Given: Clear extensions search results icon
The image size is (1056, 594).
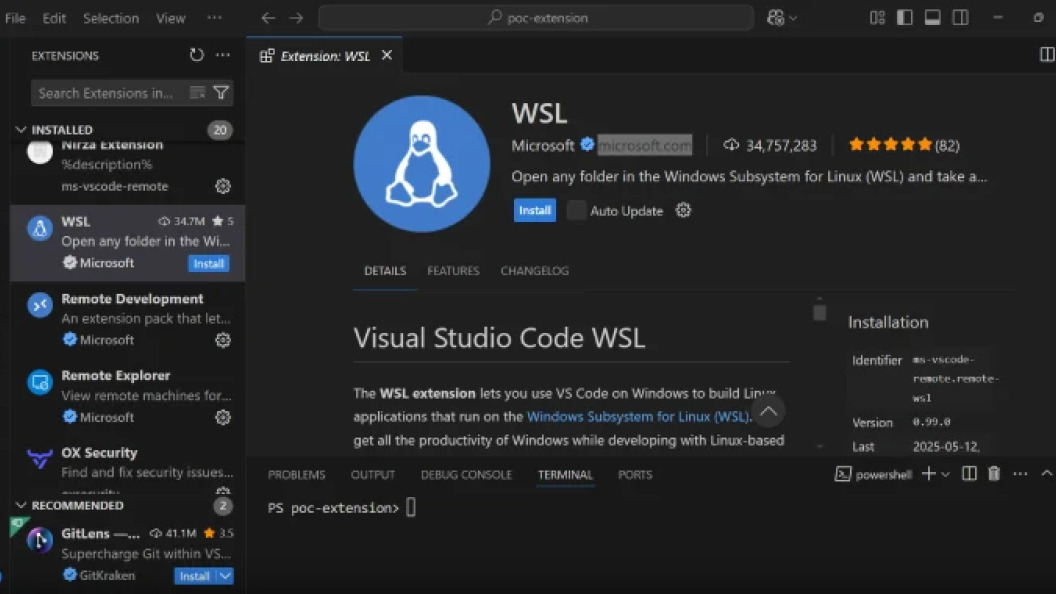Looking at the screenshot, I should [x=197, y=93].
